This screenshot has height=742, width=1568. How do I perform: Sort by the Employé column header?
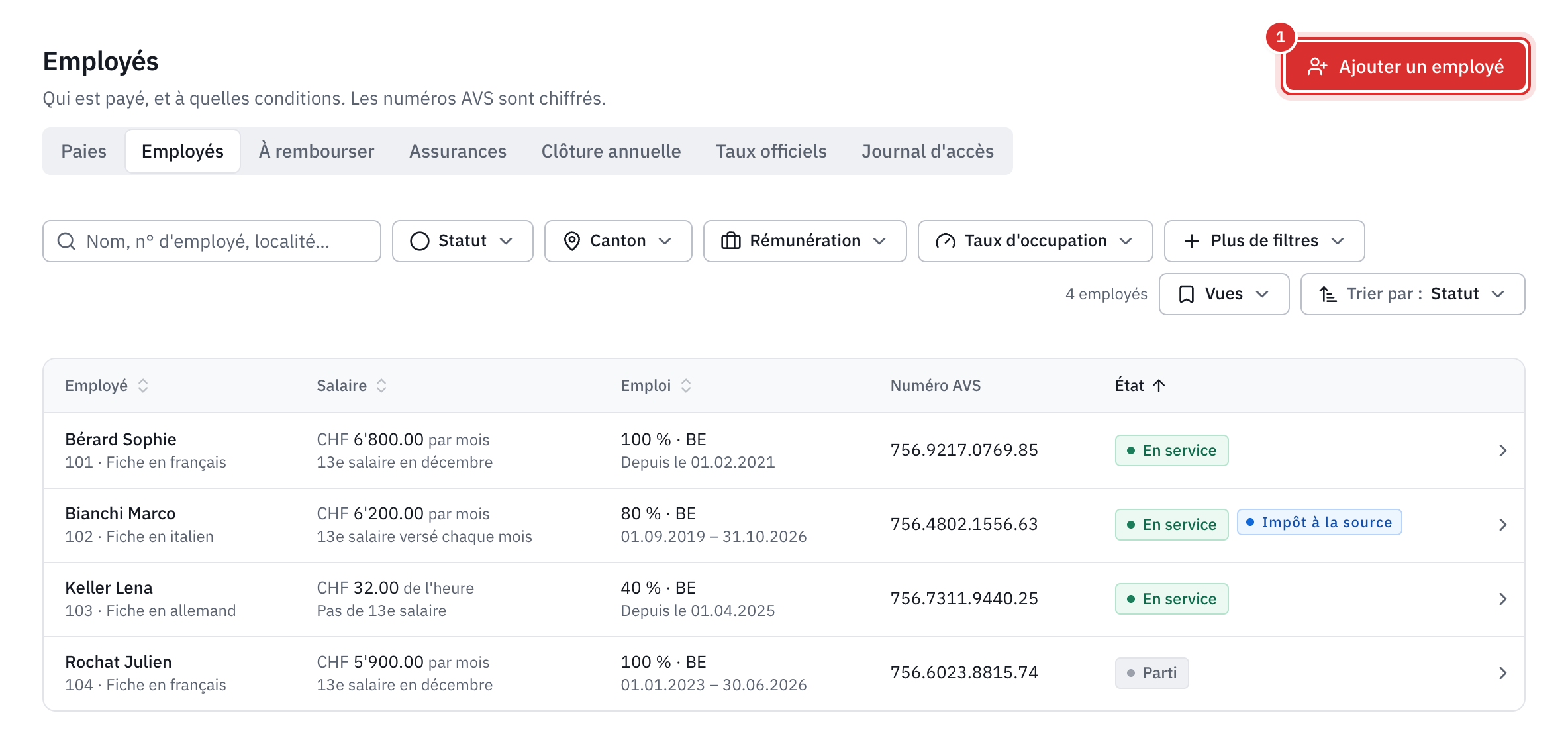tap(107, 386)
